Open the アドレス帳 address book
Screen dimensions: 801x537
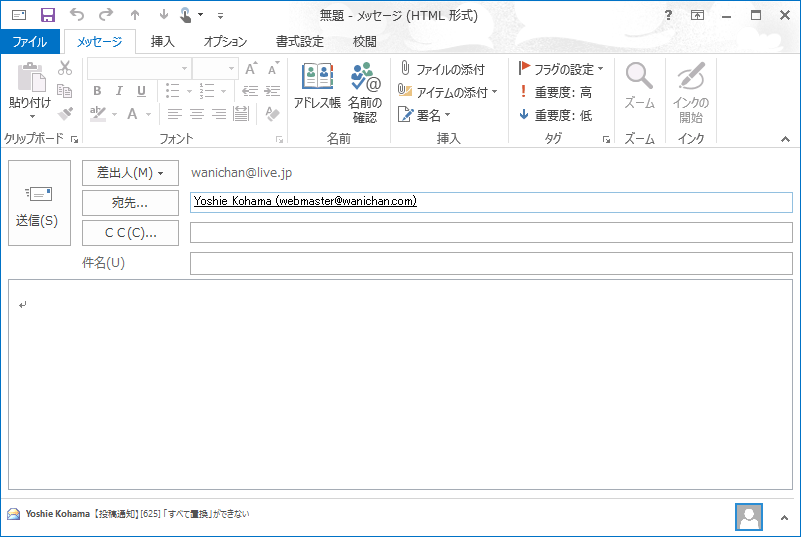point(317,85)
